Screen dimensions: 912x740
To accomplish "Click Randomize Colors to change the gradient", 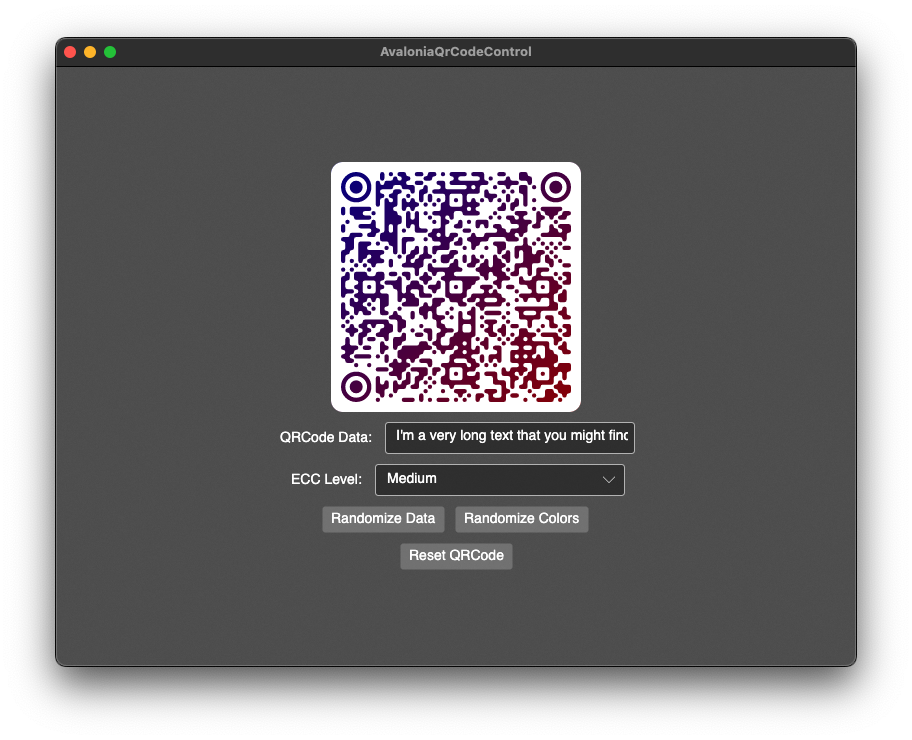I will tap(521, 519).
